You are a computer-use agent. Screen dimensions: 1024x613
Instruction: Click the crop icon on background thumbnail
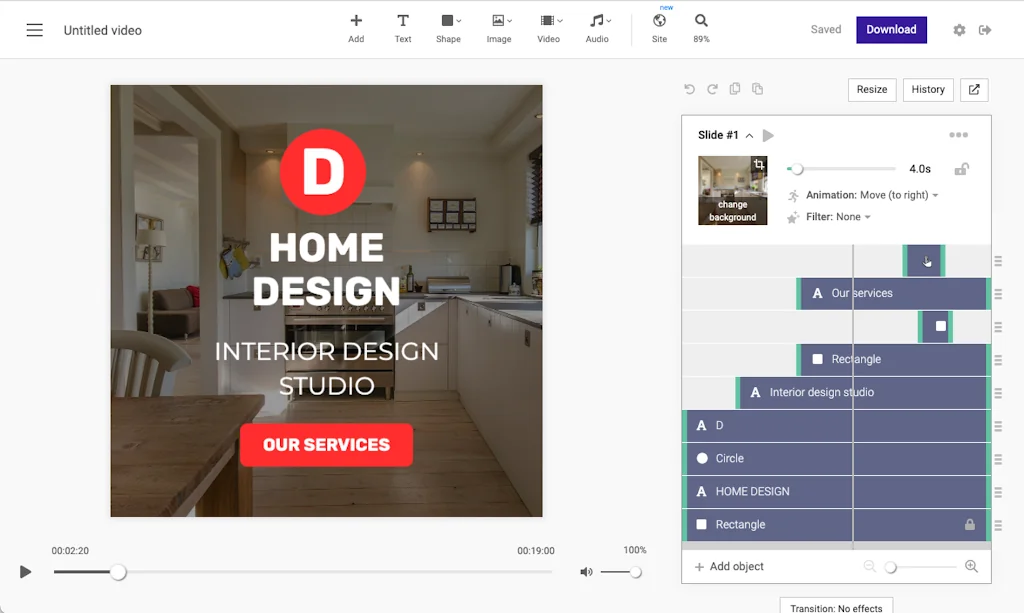(759, 165)
